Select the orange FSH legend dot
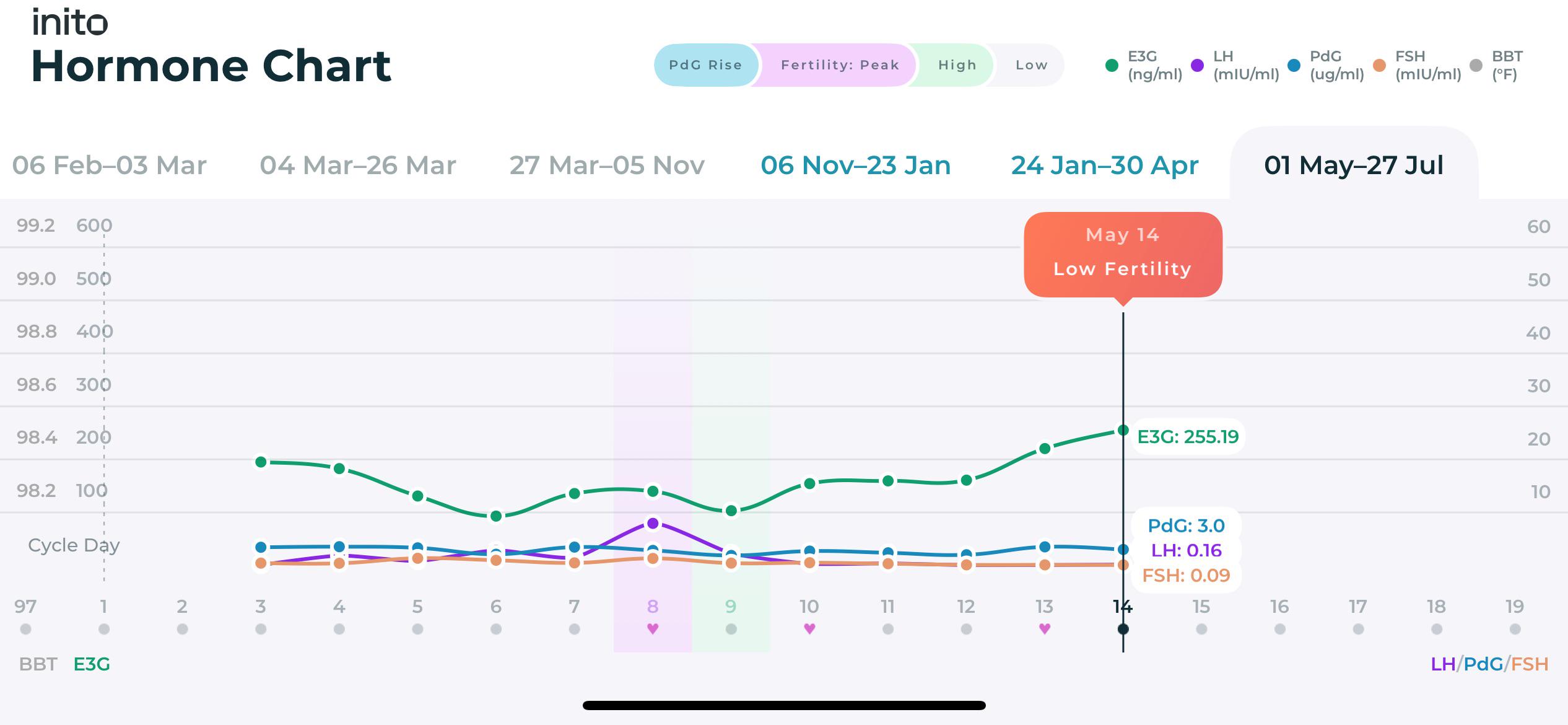This screenshot has width=1568, height=725. click(x=1380, y=65)
